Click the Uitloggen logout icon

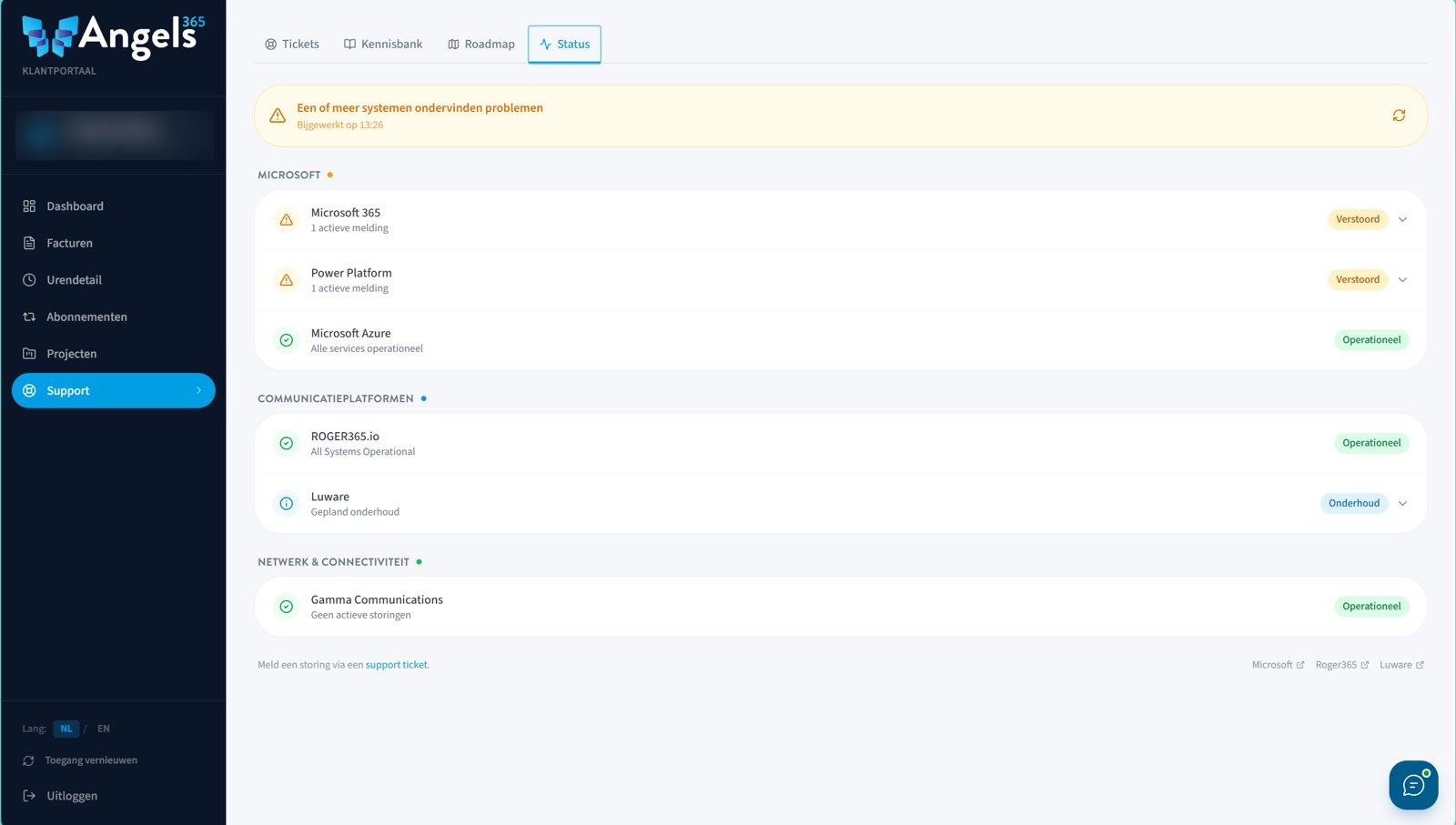29,796
